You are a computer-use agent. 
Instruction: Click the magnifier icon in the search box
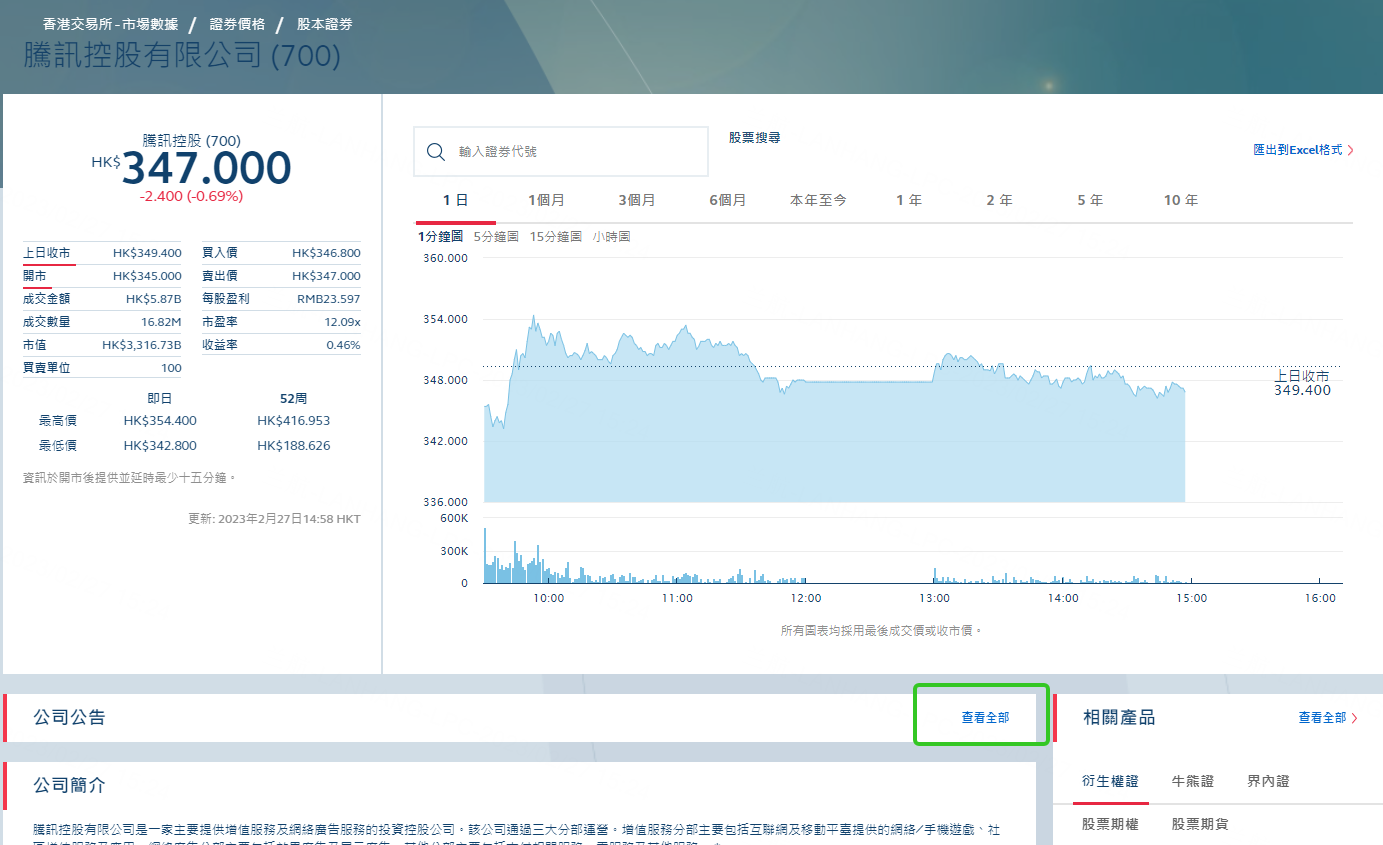coord(435,152)
